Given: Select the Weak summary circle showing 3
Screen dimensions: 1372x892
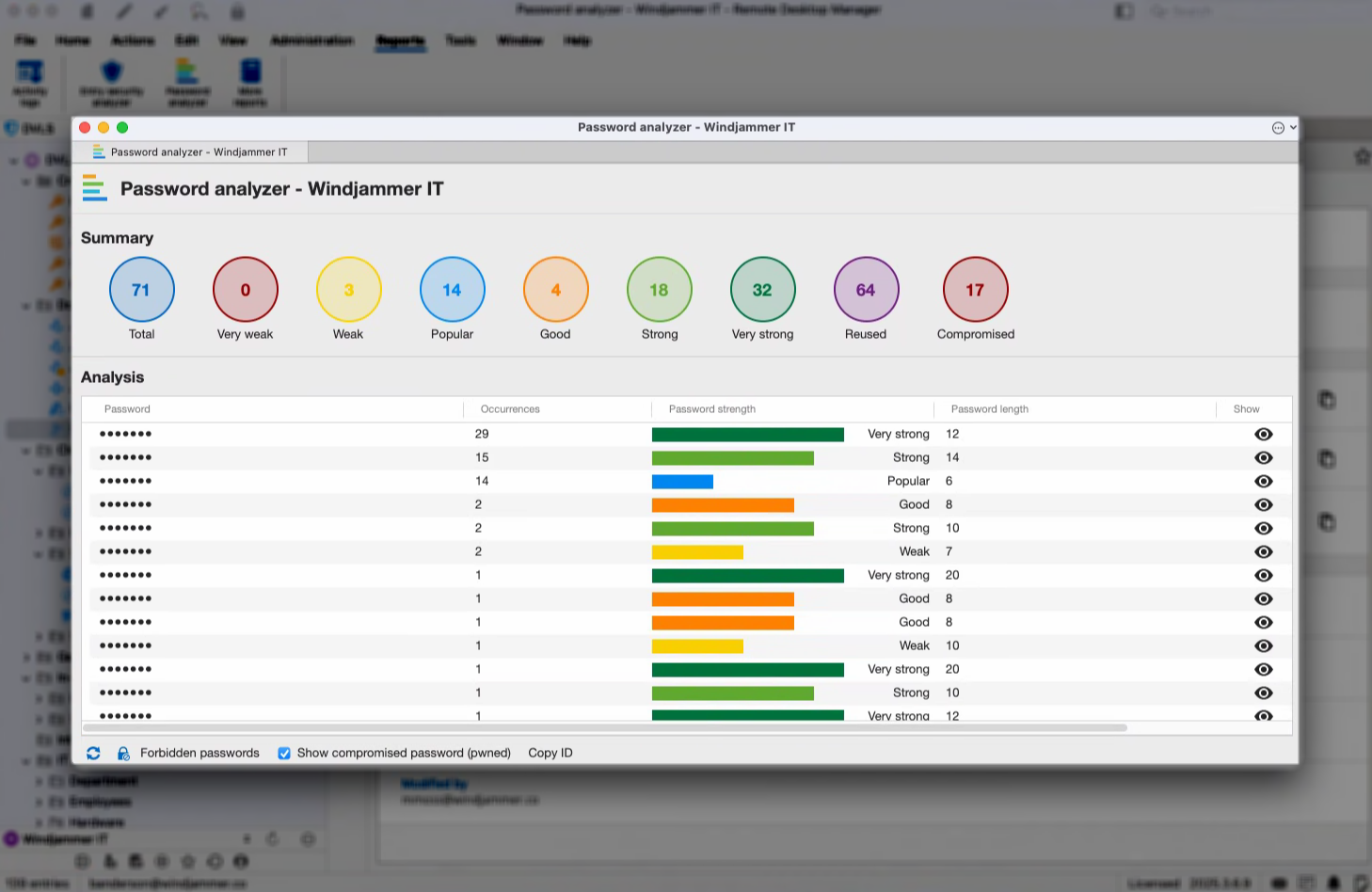Looking at the screenshot, I should [x=348, y=290].
